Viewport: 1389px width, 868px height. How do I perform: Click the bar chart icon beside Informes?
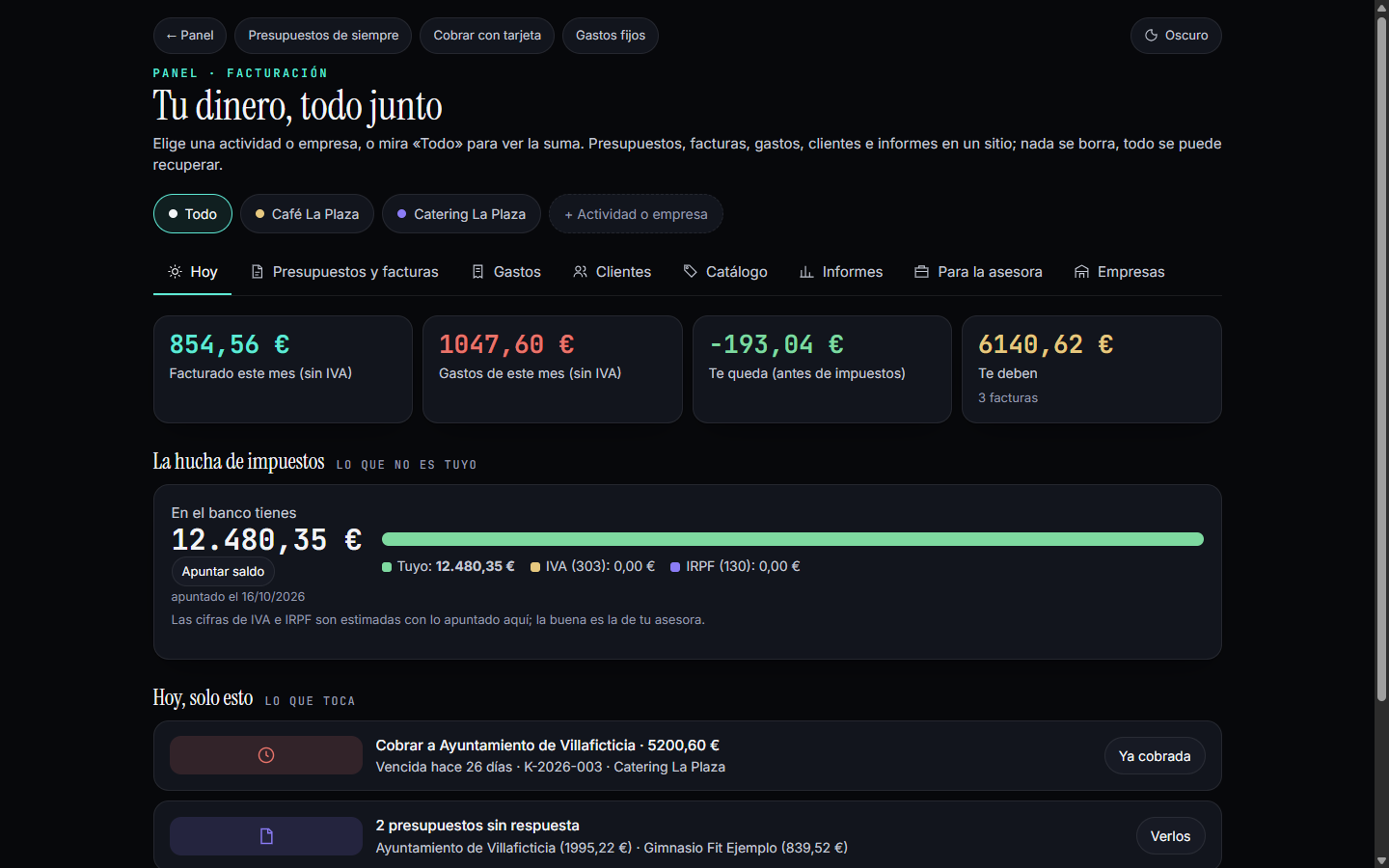tap(806, 272)
